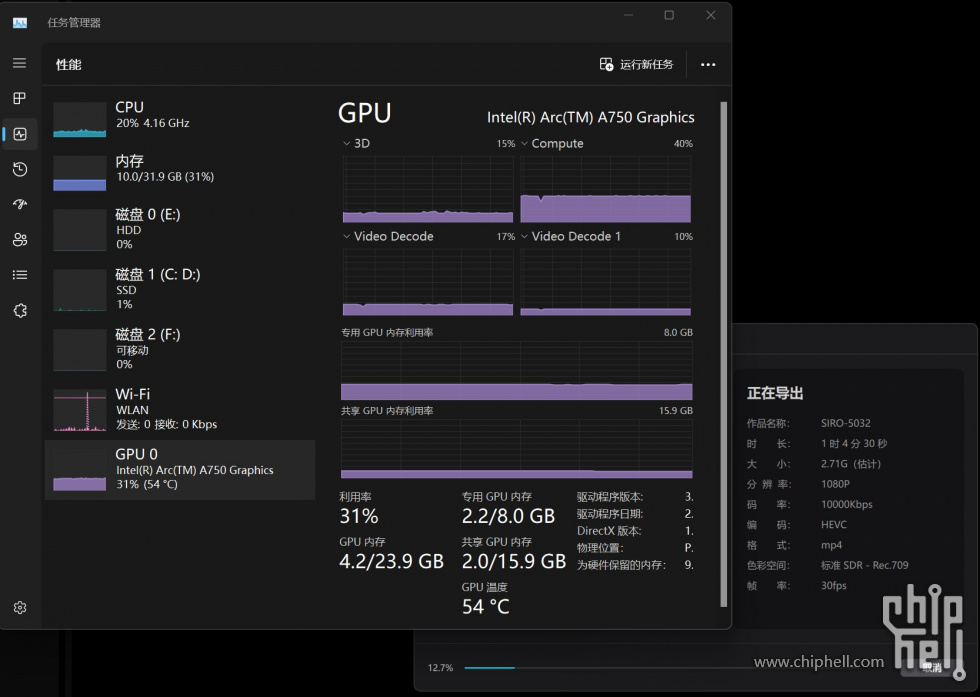Open the Compute engine dropdown chevron
This screenshot has width=980, height=697.
click(524, 144)
